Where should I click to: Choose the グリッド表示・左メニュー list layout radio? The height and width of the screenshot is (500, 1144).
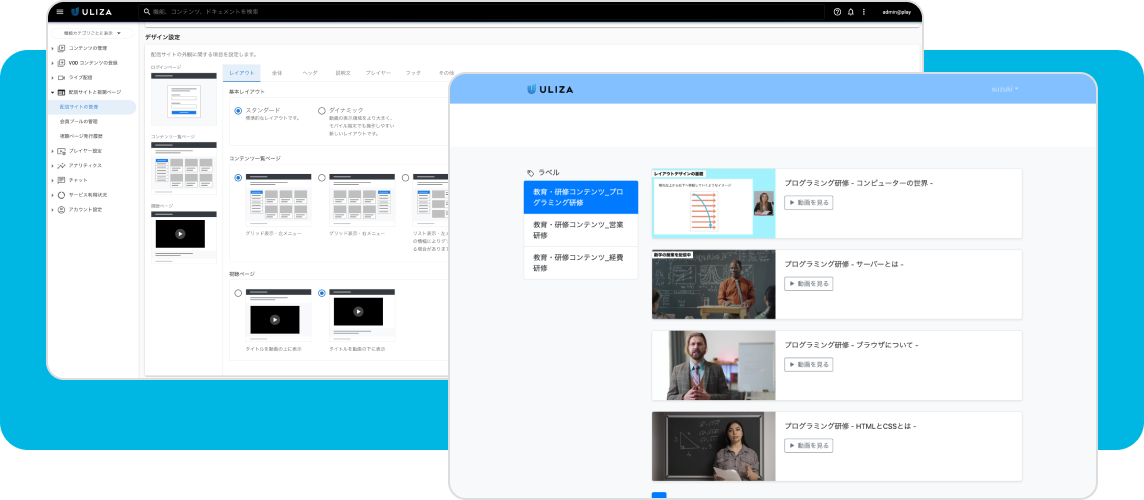point(238,177)
